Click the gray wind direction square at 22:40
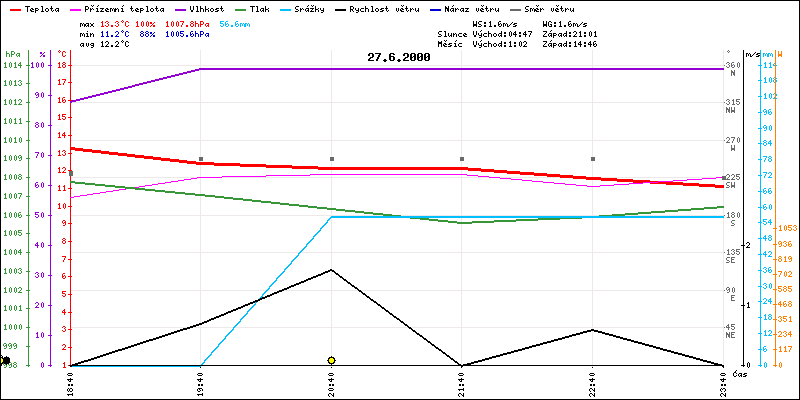 [x=593, y=159]
